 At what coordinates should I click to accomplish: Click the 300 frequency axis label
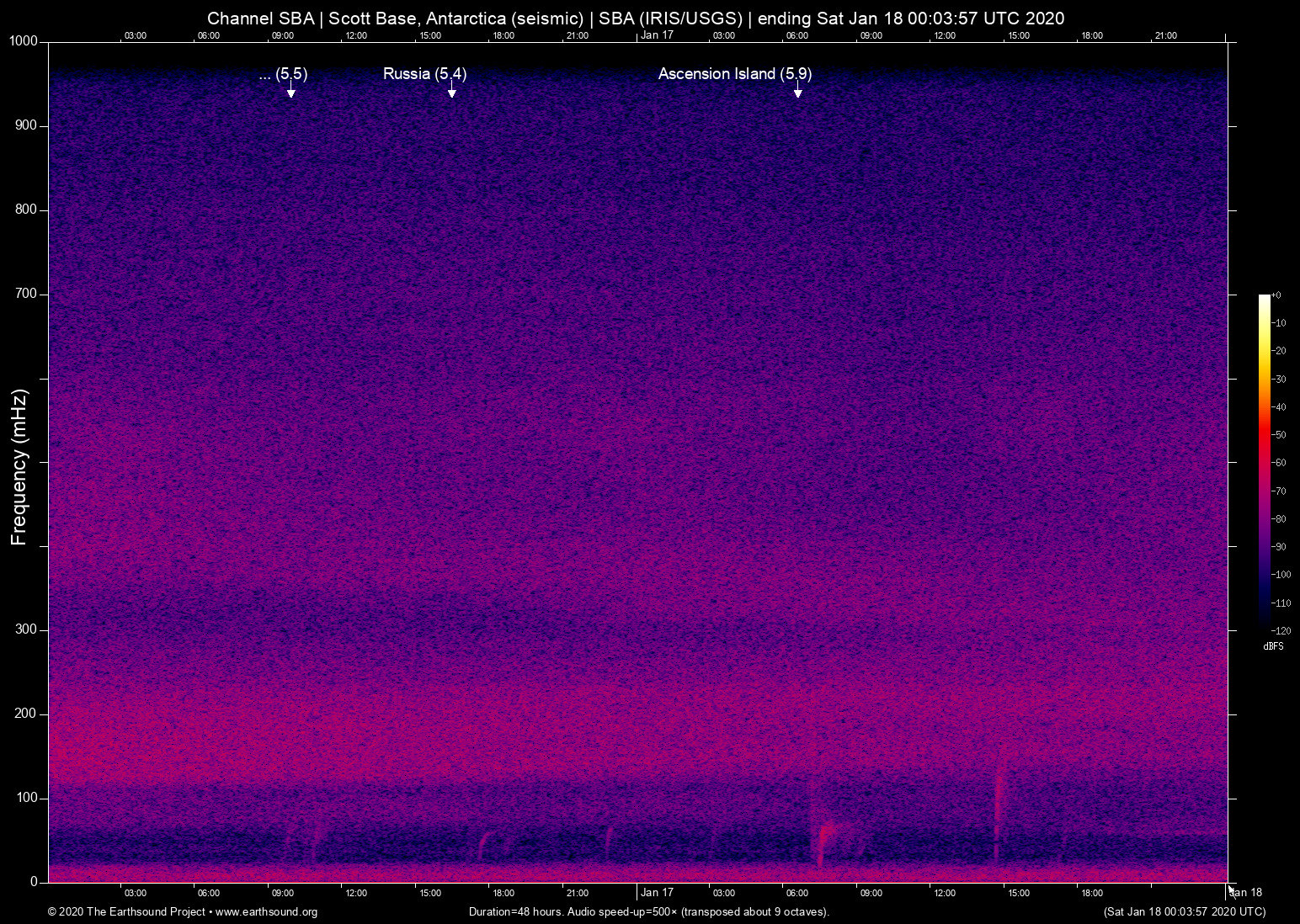(26, 629)
